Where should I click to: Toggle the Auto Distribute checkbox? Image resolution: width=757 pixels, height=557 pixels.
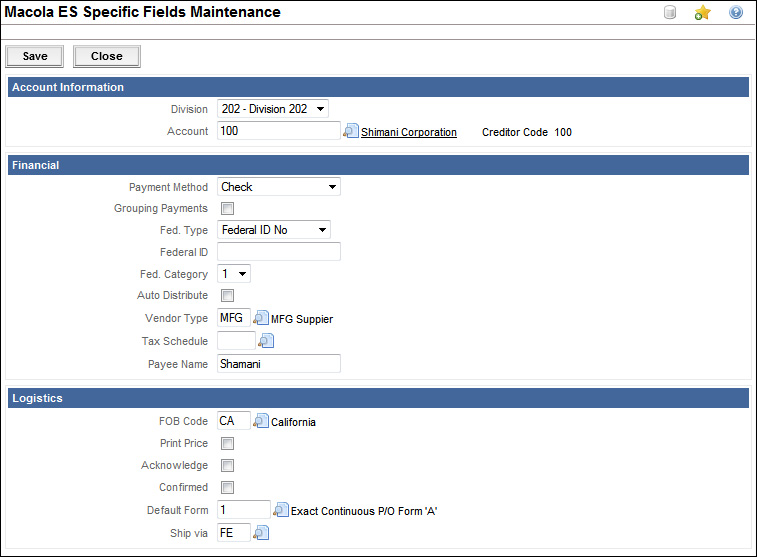coord(227,296)
